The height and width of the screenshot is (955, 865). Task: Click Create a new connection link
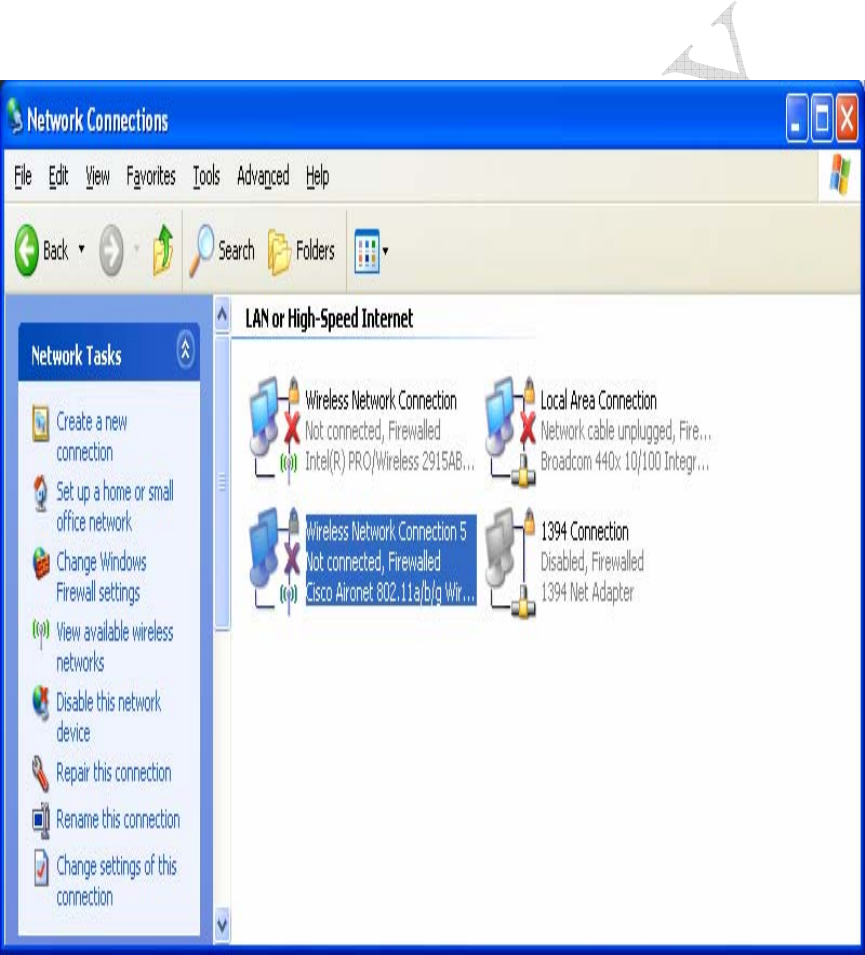click(x=92, y=437)
